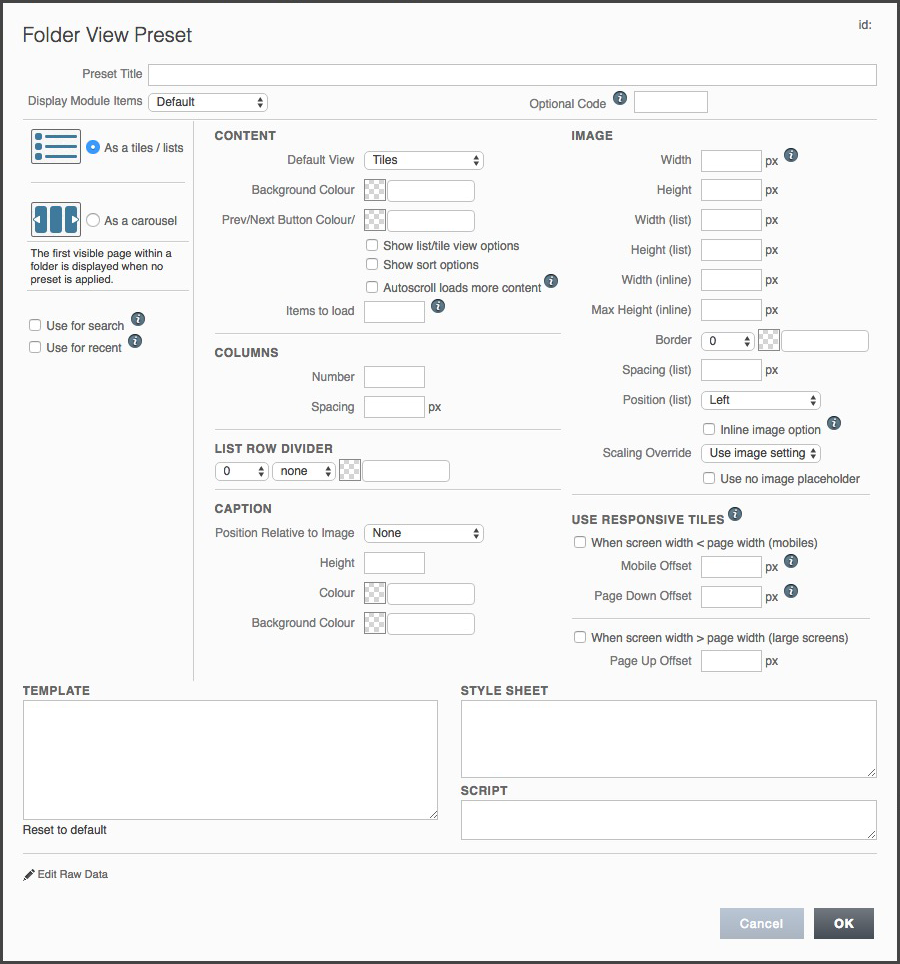Screen dimensions: 900x964
Task: Enable Autoscroll loads more content
Action: click(372, 287)
